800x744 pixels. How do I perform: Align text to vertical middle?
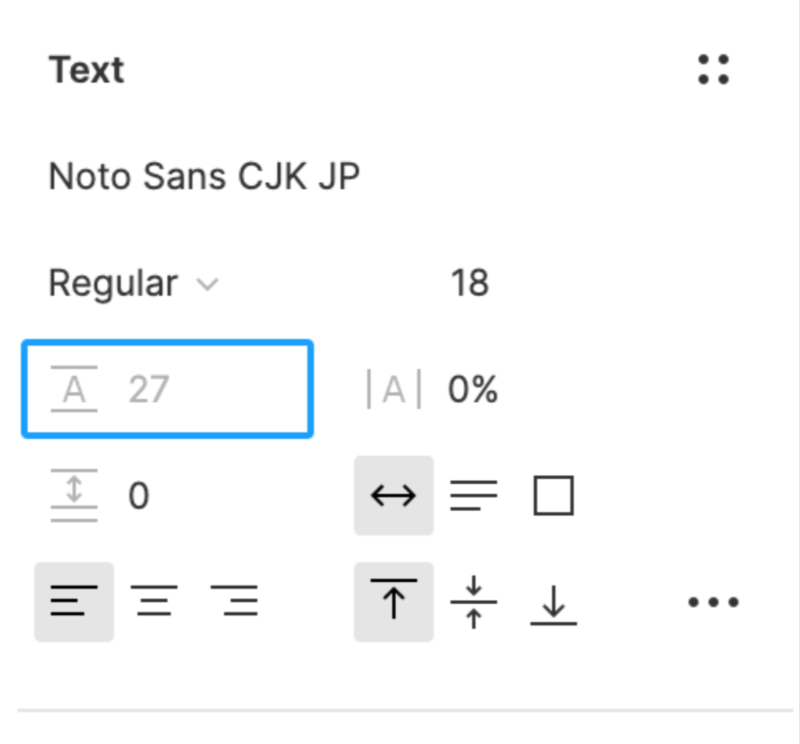coord(473,602)
